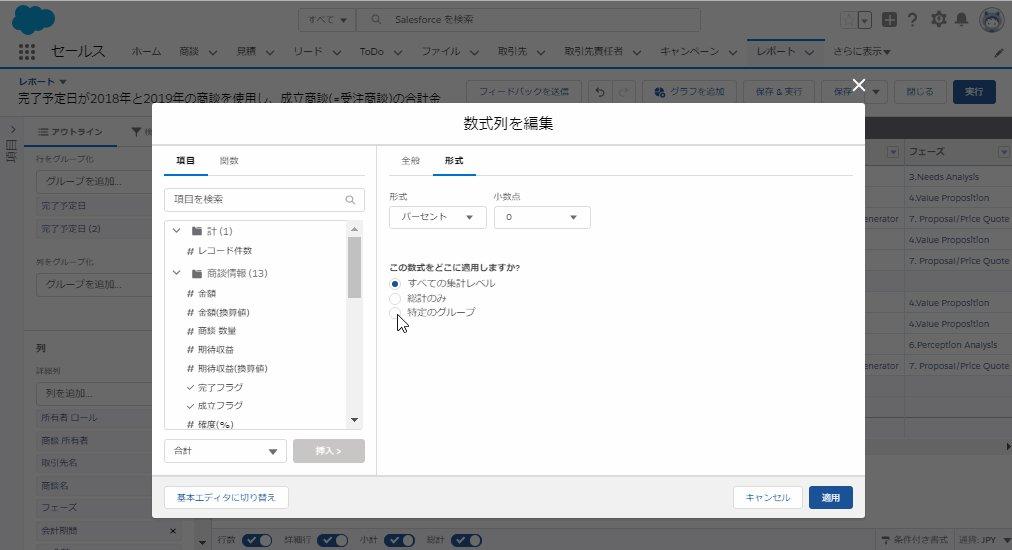Click the field list scrollbar thumb

click(x=354, y=267)
